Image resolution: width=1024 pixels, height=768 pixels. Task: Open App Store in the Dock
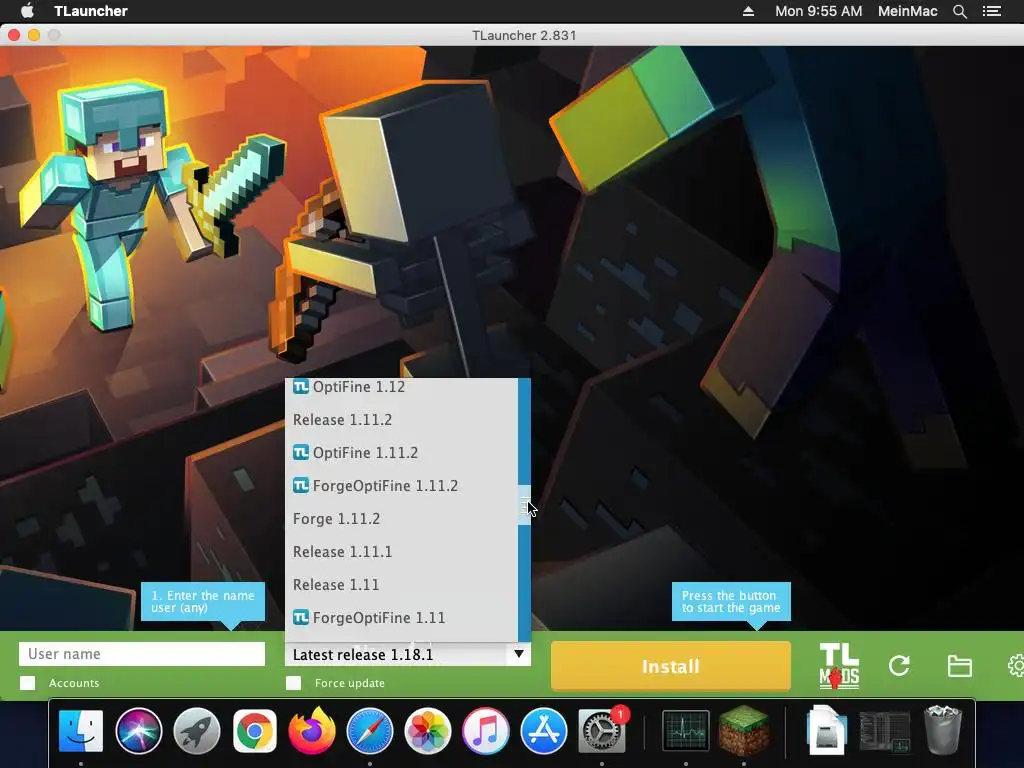pos(543,731)
